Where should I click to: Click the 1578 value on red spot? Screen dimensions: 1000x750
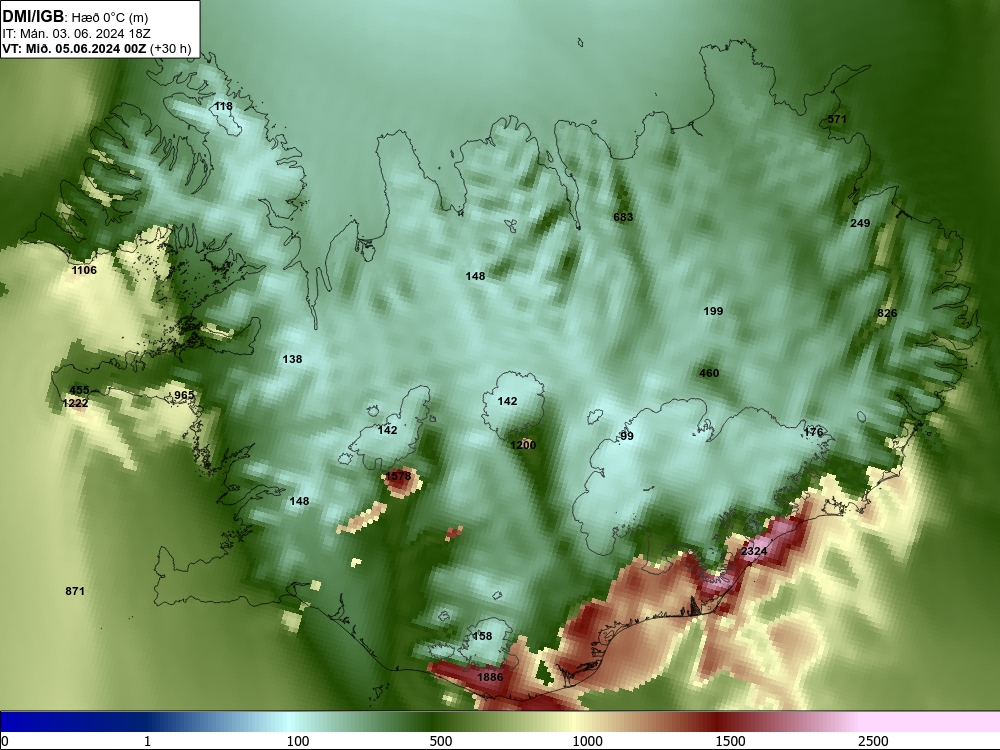point(399,476)
